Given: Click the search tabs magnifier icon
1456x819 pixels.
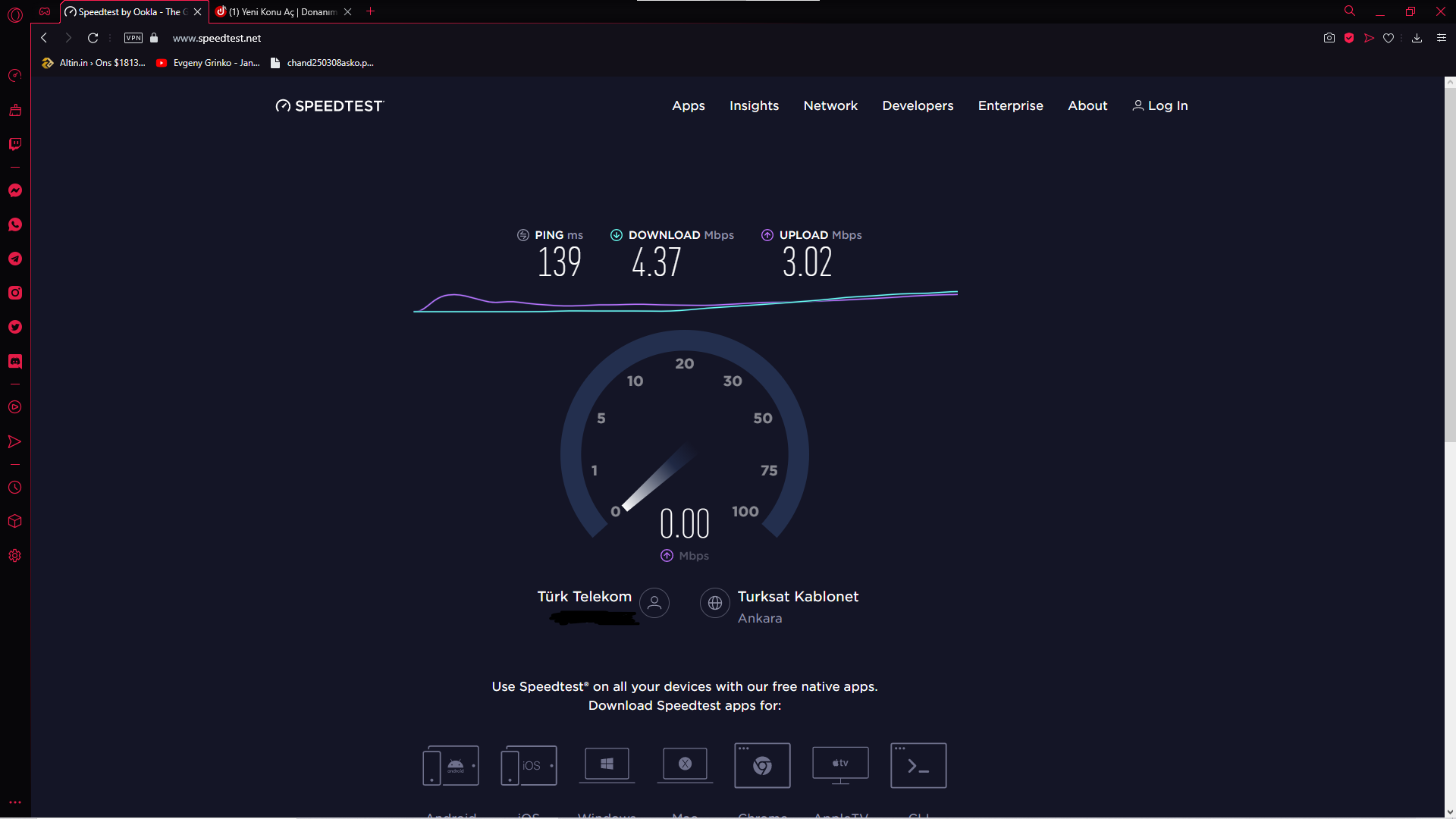Looking at the screenshot, I should [1350, 11].
